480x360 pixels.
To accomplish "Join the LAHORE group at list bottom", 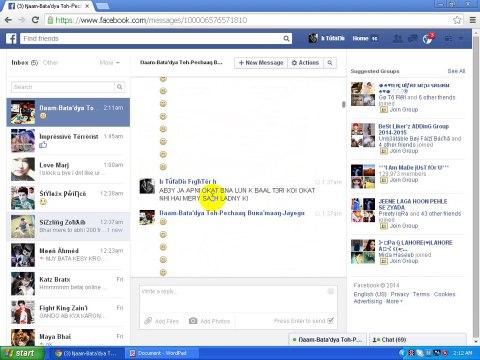I will click(x=399, y=261).
